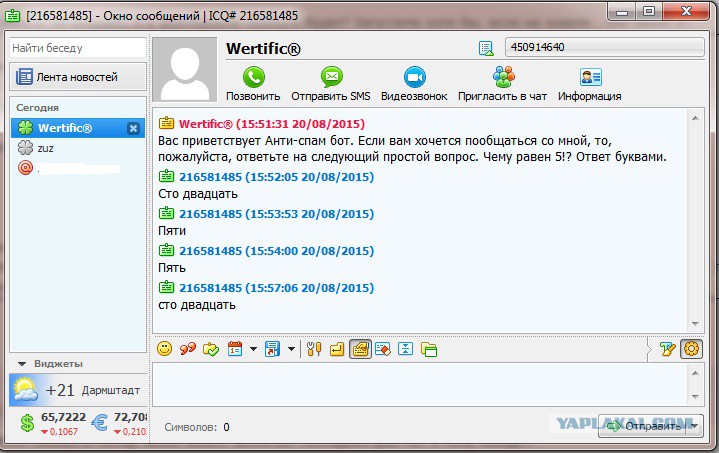This screenshot has height=453, width=719.
Task: Click the blue floppy disk save icon
Action: coord(272,349)
